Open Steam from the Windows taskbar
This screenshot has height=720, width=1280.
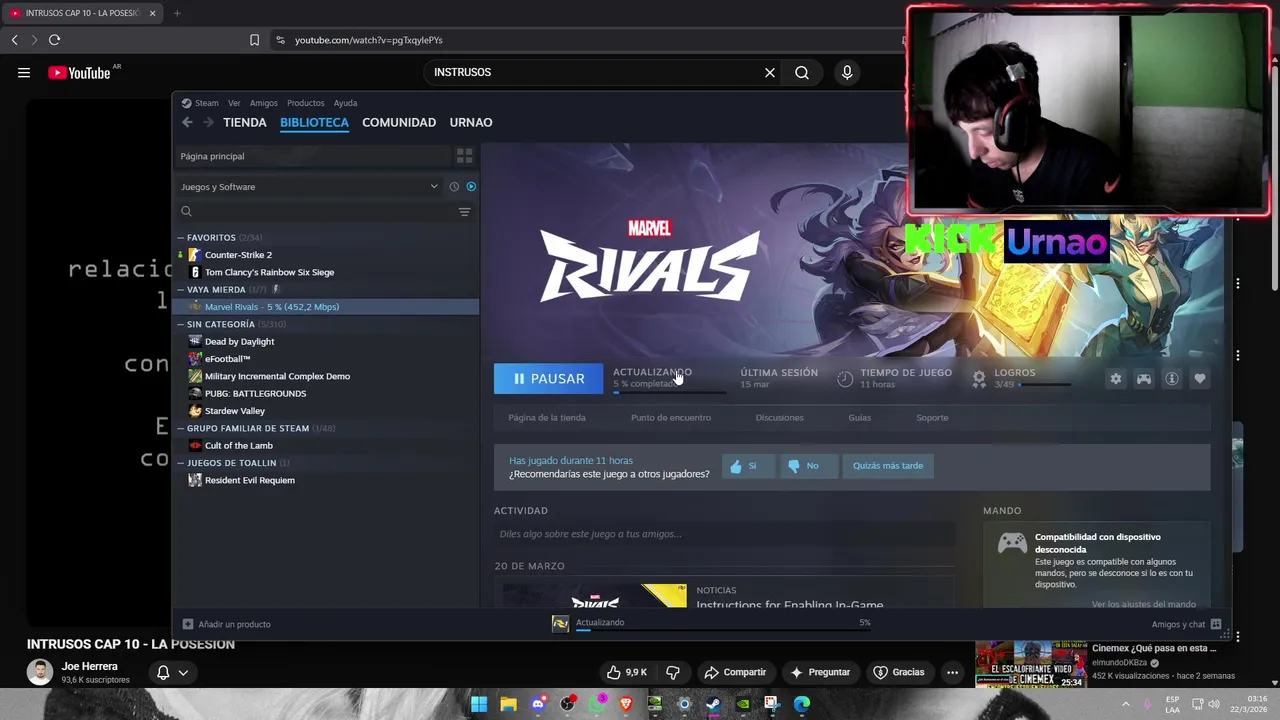click(x=713, y=704)
